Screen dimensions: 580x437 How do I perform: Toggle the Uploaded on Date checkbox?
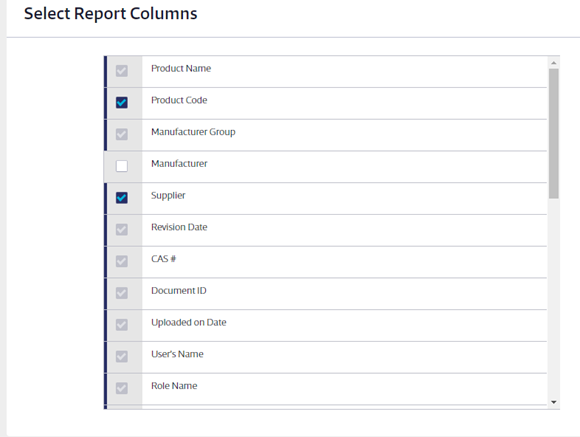122,325
